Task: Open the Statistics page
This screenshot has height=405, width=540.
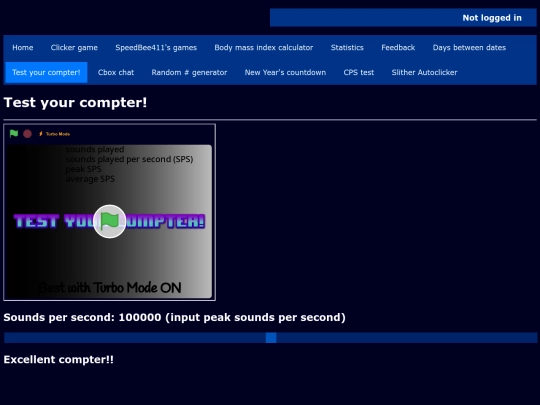Action: click(347, 48)
